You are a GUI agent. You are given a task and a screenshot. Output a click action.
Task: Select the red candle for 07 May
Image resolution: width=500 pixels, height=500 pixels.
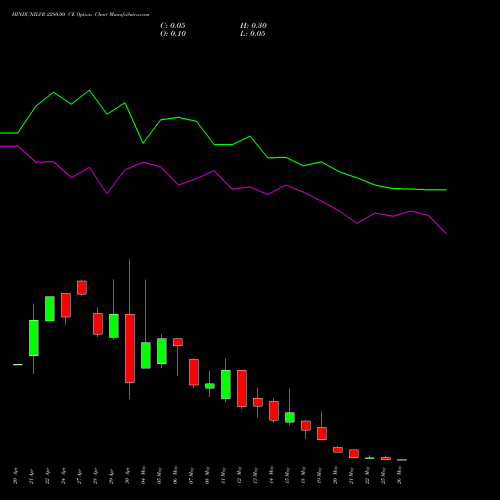click(194, 372)
